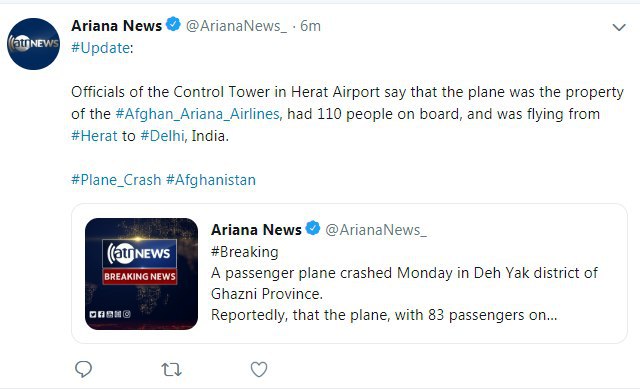640x389 pixels.
Task: Open the #Afghan_Ariana_Airlines hashtag
Action: [198, 114]
